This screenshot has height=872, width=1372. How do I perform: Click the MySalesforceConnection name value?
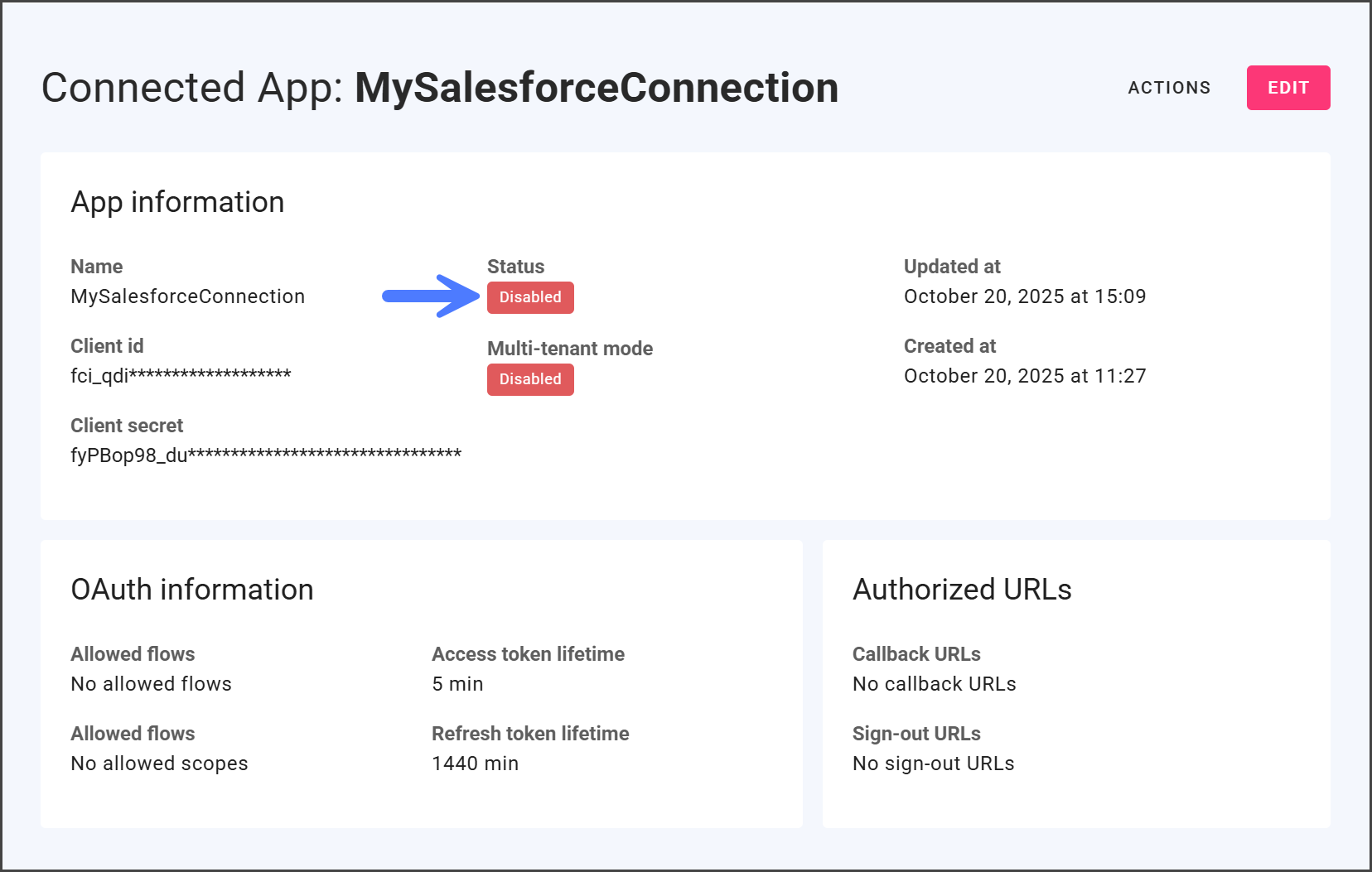[x=187, y=296]
